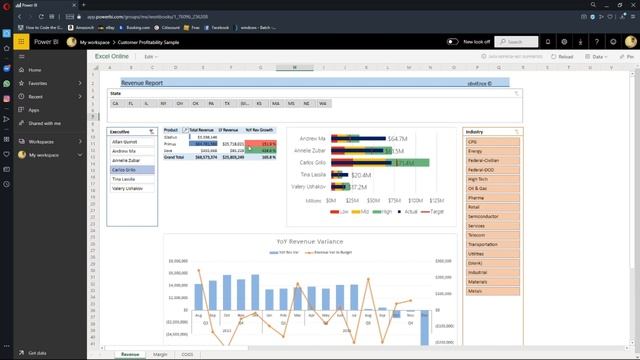Screen dimensions: 640x360
Task: Open the Data dropdown
Action: (596, 57)
